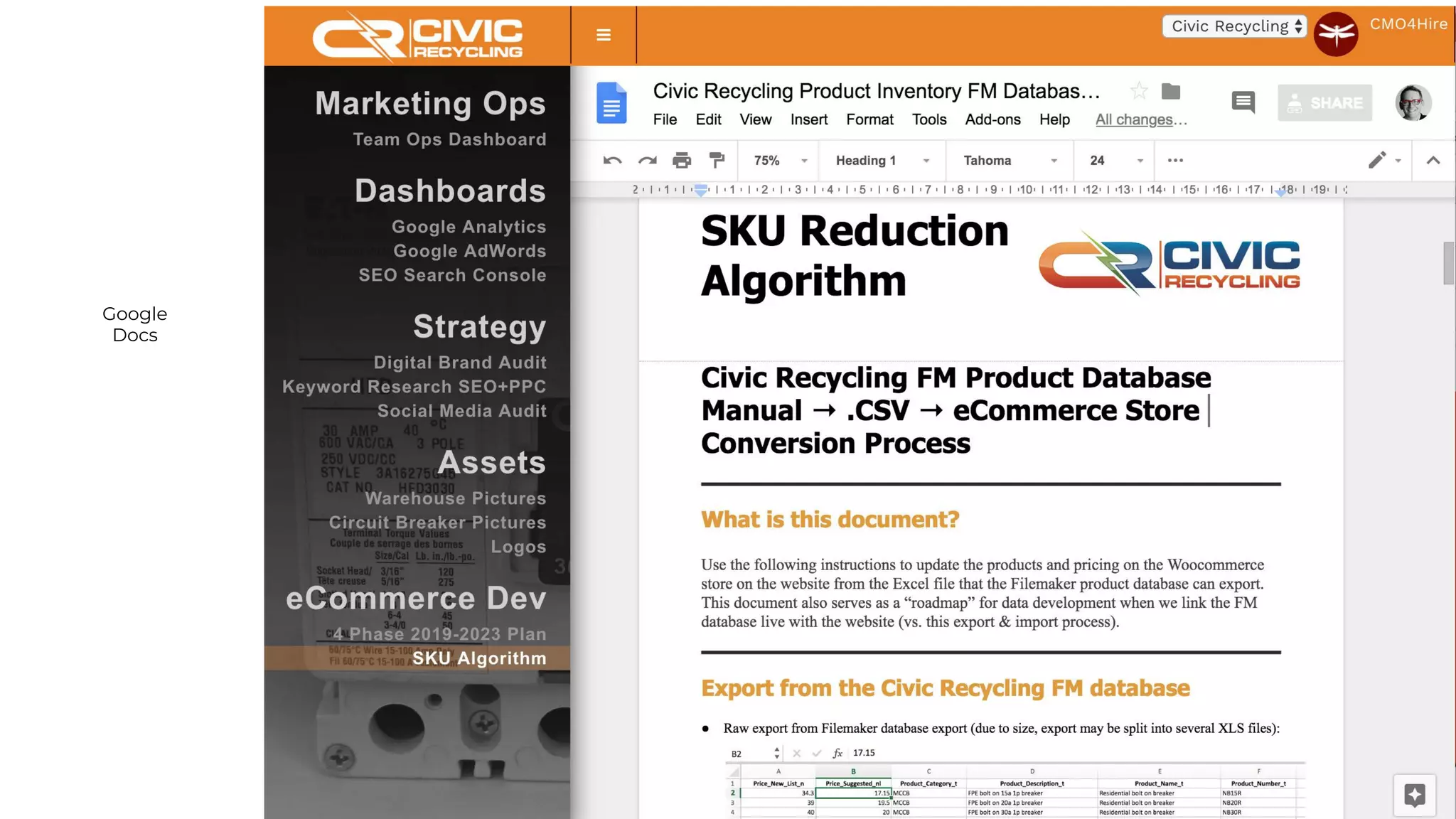1456x819 pixels.
Task: Click the 'What is this document?' heading
Action: tap(830, 520)
